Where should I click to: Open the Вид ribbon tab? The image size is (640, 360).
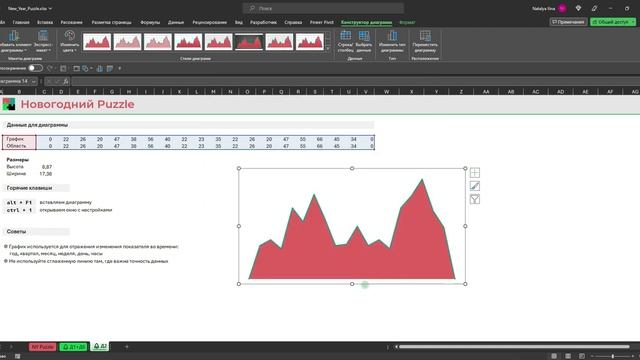239,22
